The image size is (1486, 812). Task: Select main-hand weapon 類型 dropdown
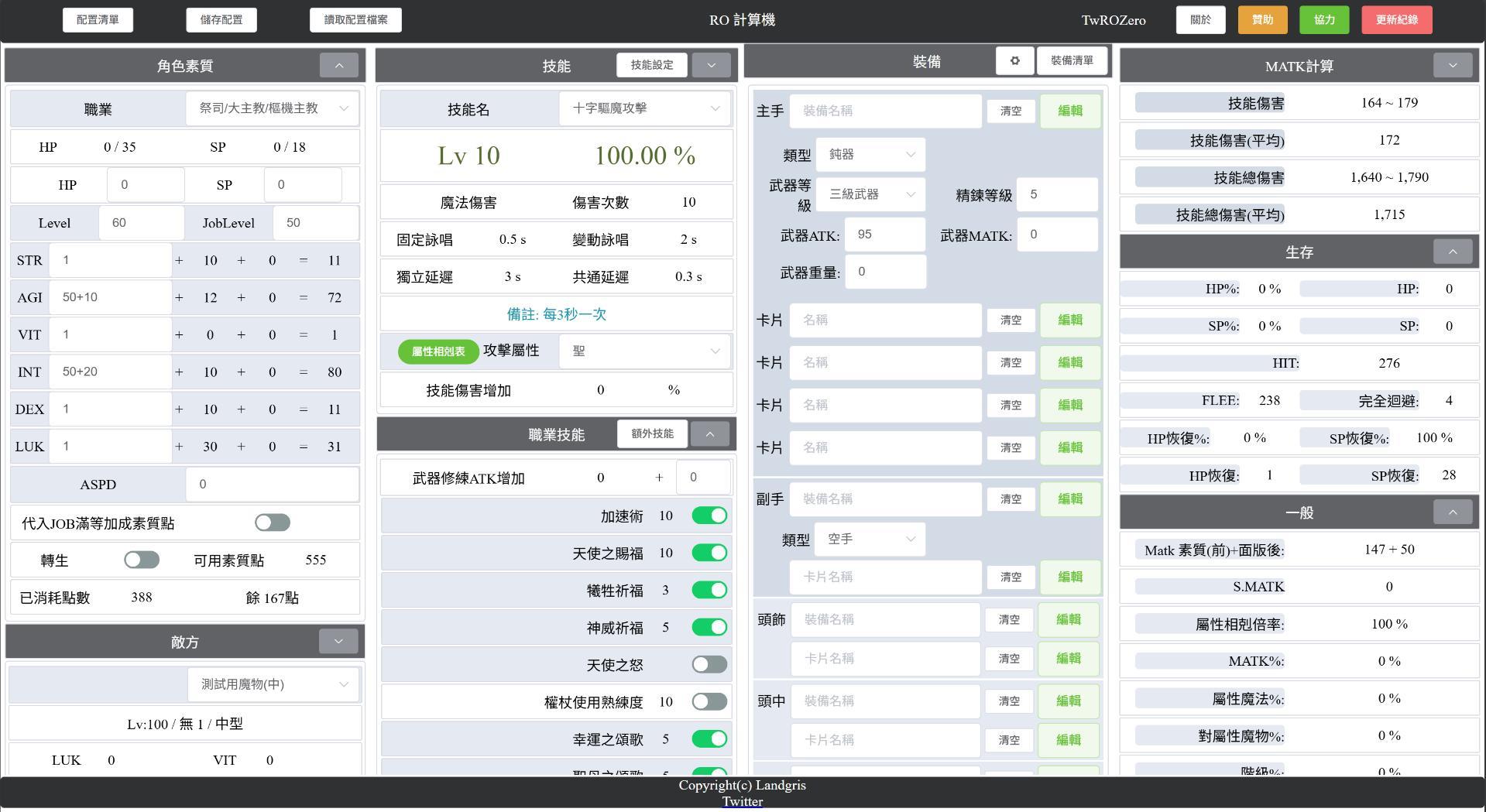pyautogui.click(x=870, y=154)
